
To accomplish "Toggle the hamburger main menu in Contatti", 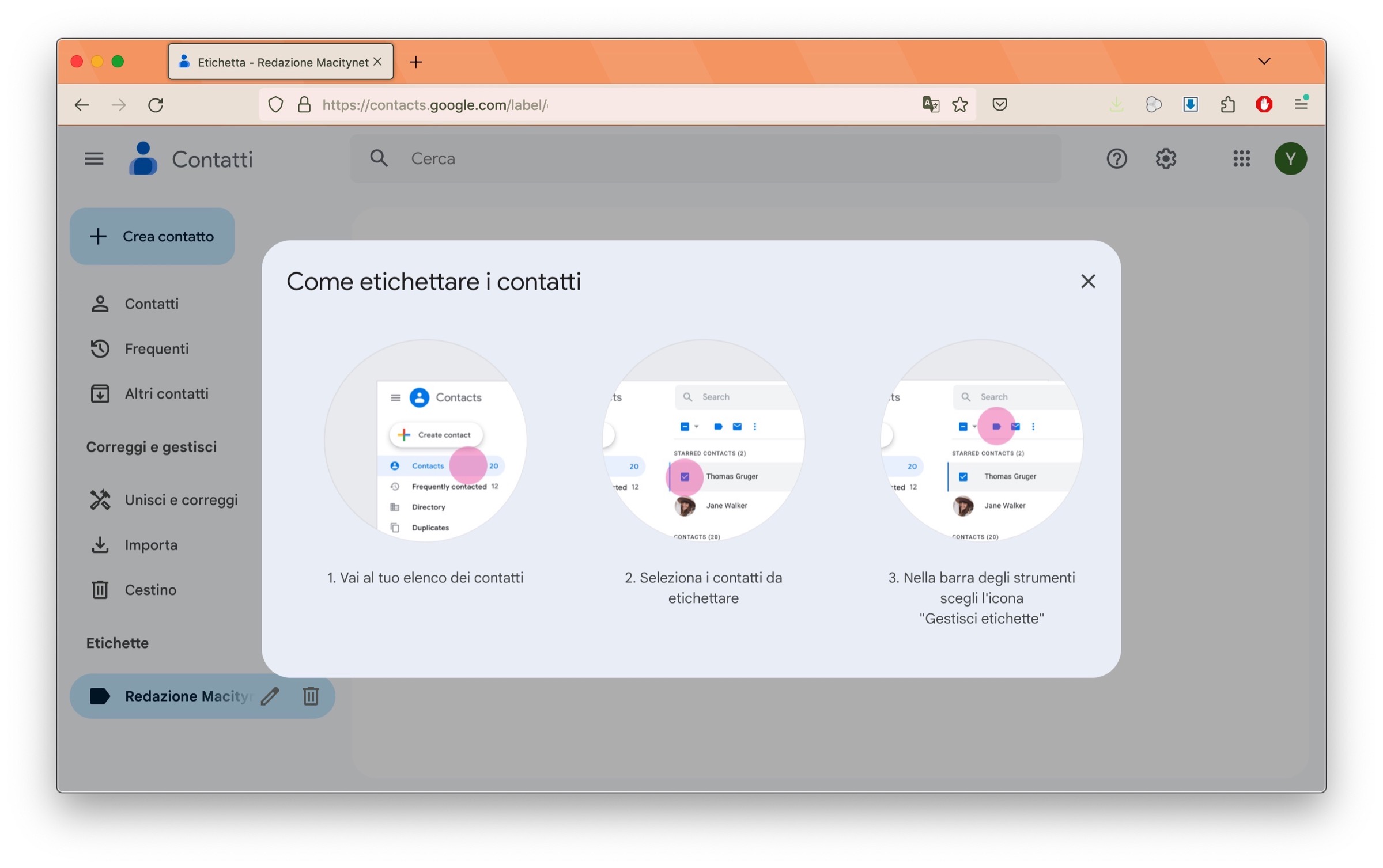I will (94, 158).
